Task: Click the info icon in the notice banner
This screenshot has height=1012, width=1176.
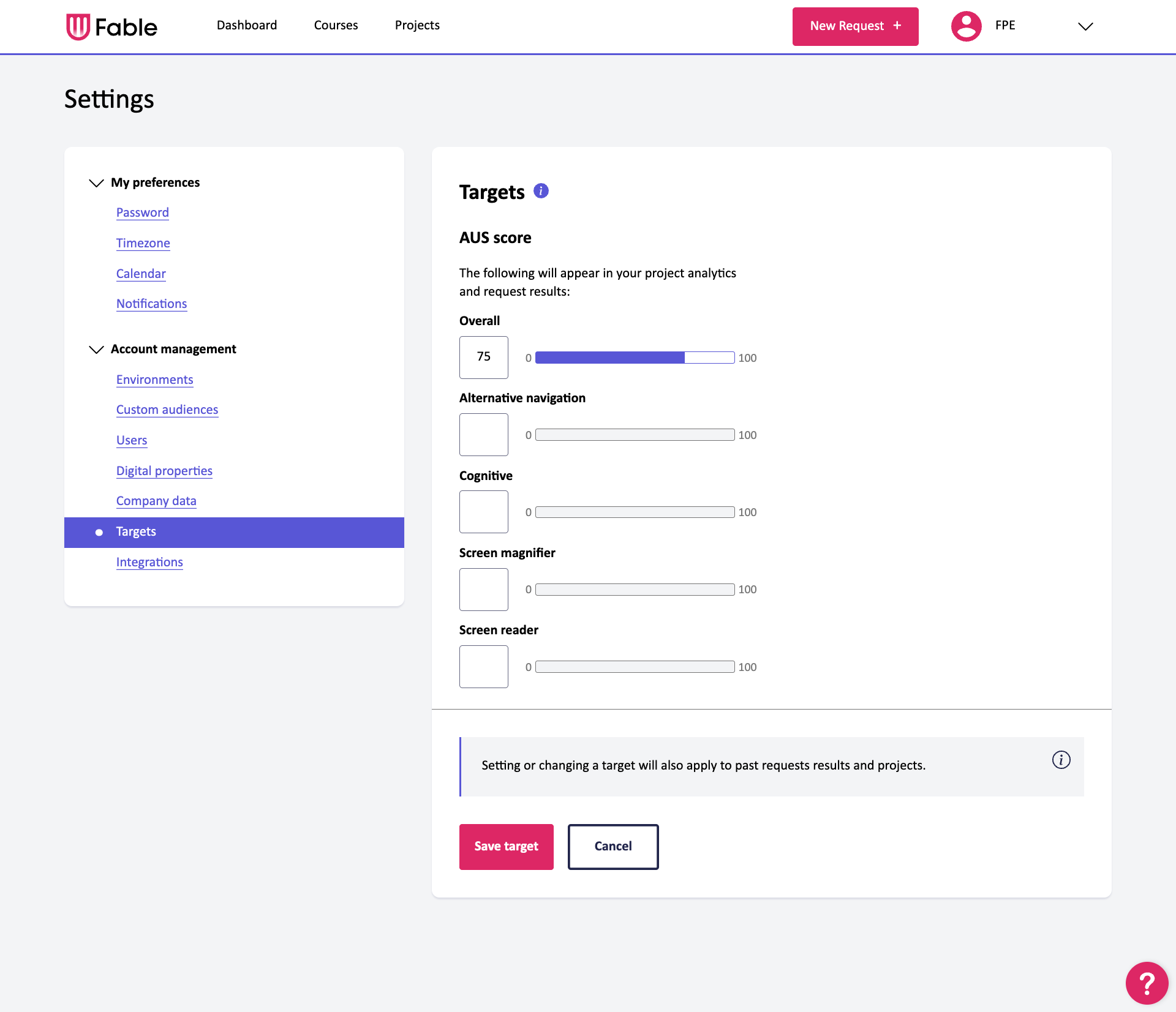Action: click(x=1061, y=760)
